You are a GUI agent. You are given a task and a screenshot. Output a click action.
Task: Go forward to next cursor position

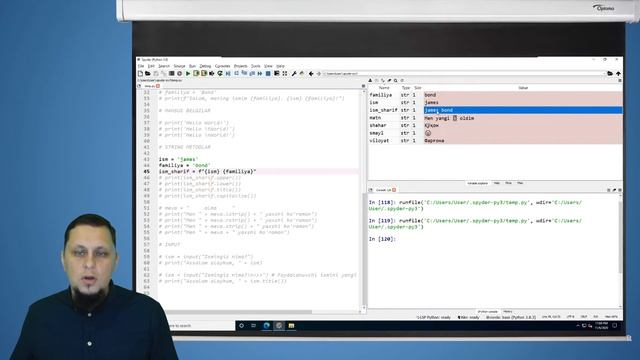pos(319,73)
